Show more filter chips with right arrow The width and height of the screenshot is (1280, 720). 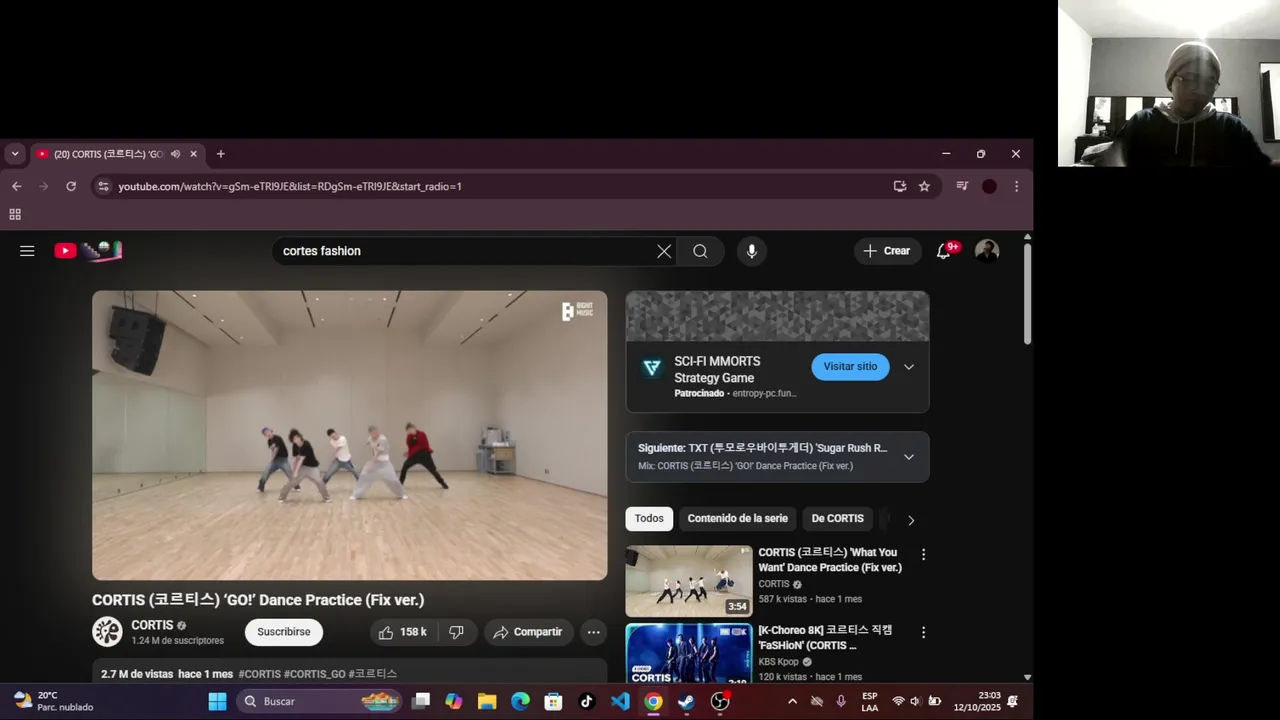coord(911,520)
